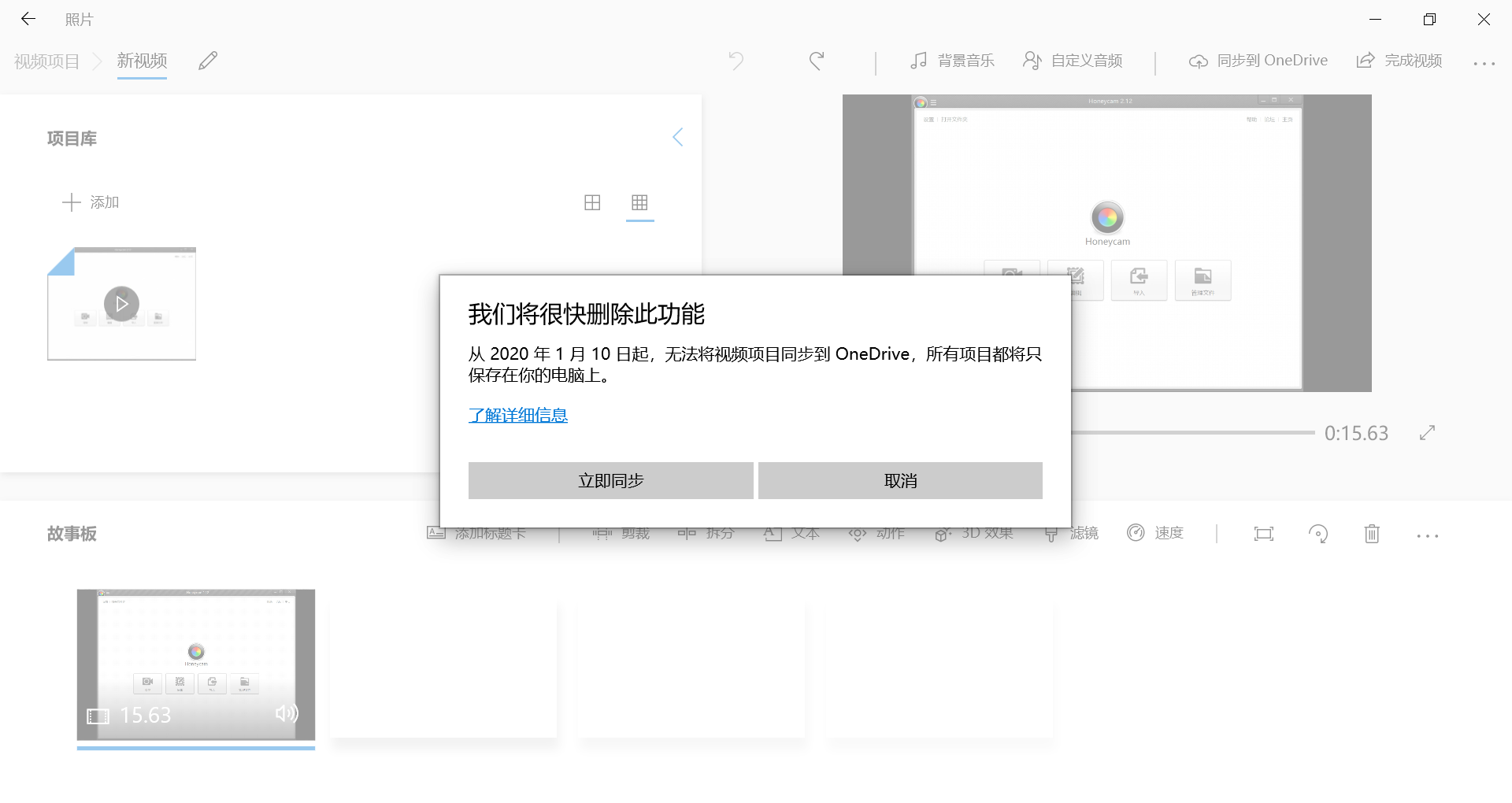This screenshot has width=1512, height=803.
Task: Click the rotate clip icon
Action: pos(1317,534)
